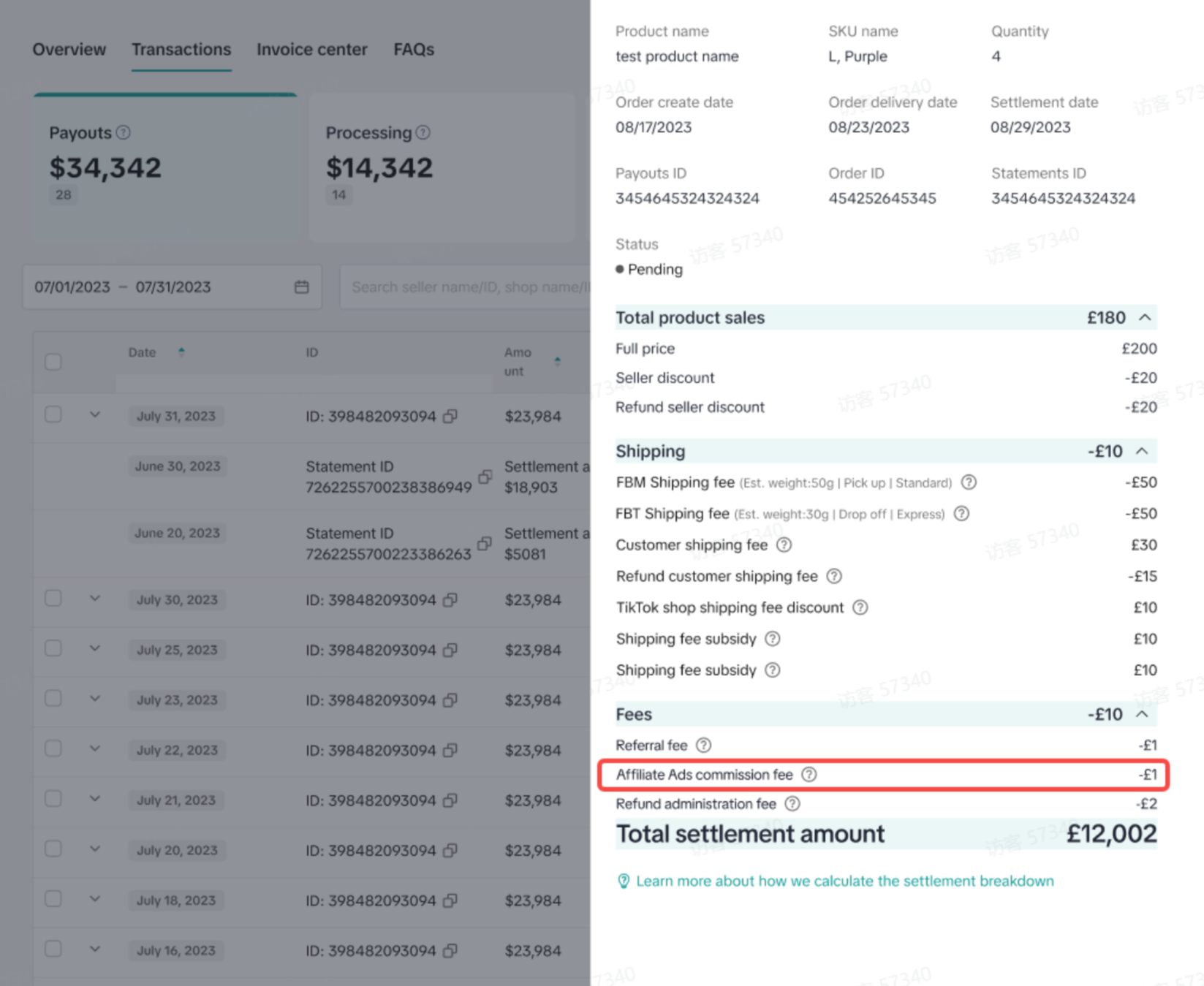Tick the select-all checkbox in table header

click(53, 362)
